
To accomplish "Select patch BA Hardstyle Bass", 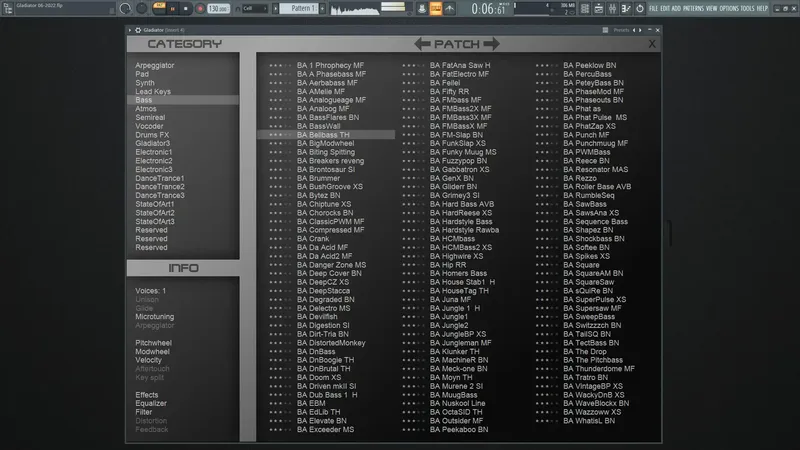I will (461, 221).
